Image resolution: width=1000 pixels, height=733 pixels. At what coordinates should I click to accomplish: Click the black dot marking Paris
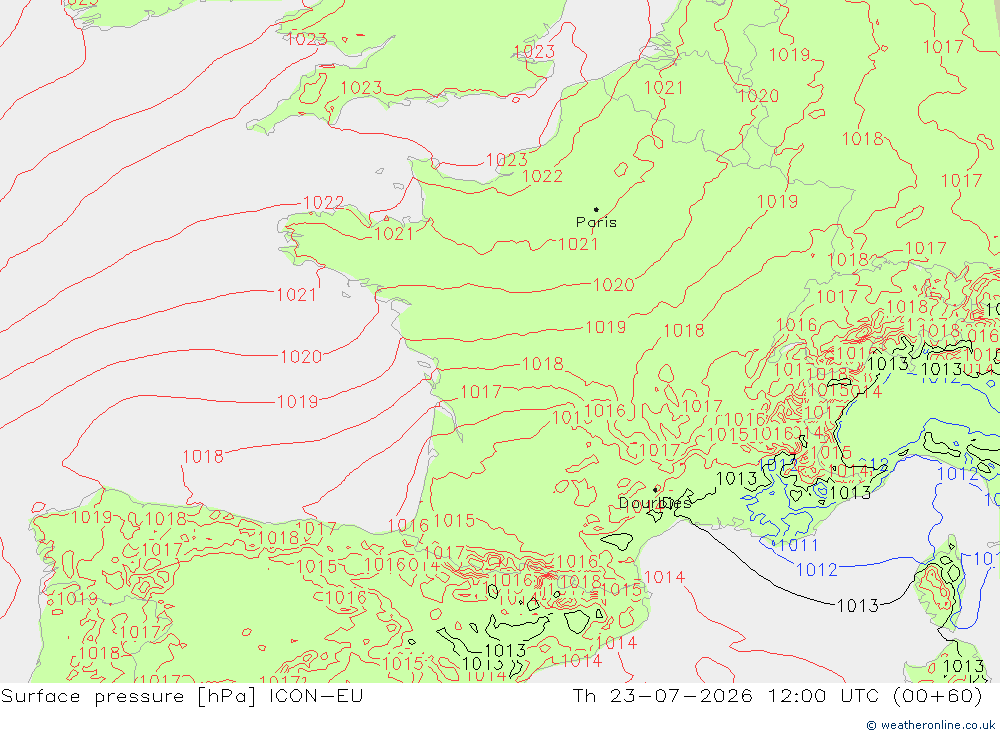(596, 209)
